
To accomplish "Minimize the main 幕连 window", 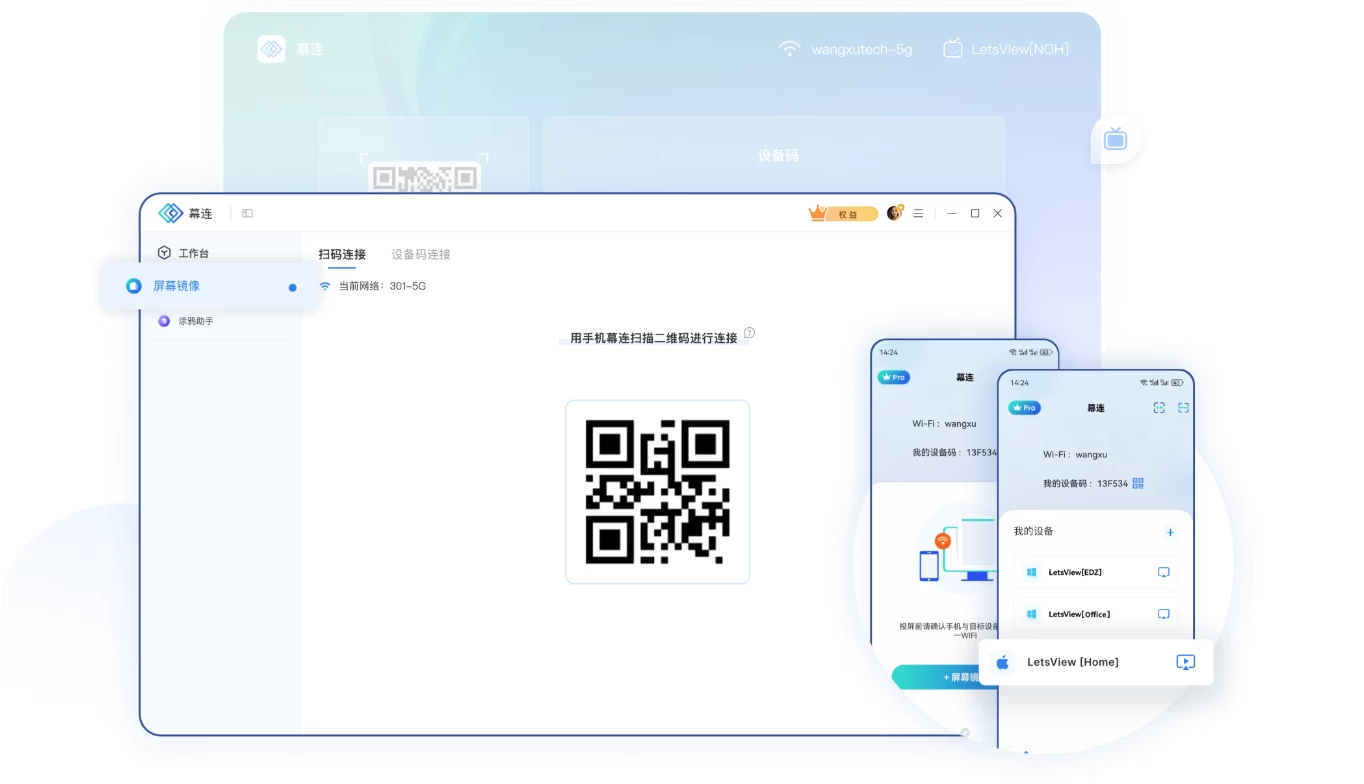I will tap(952, 213).
